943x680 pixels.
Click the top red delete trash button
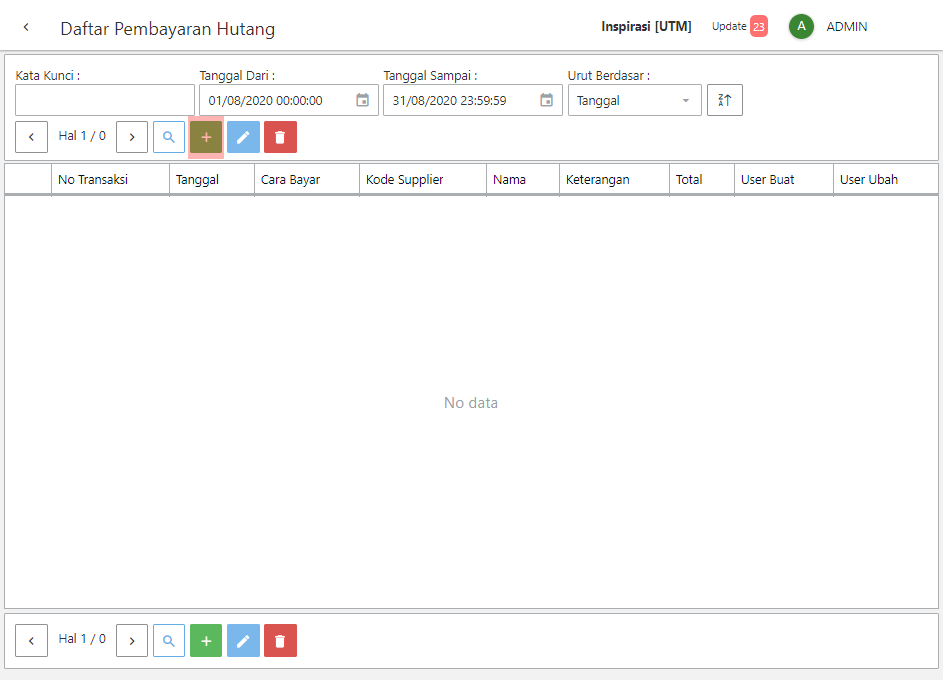(280, 137)
